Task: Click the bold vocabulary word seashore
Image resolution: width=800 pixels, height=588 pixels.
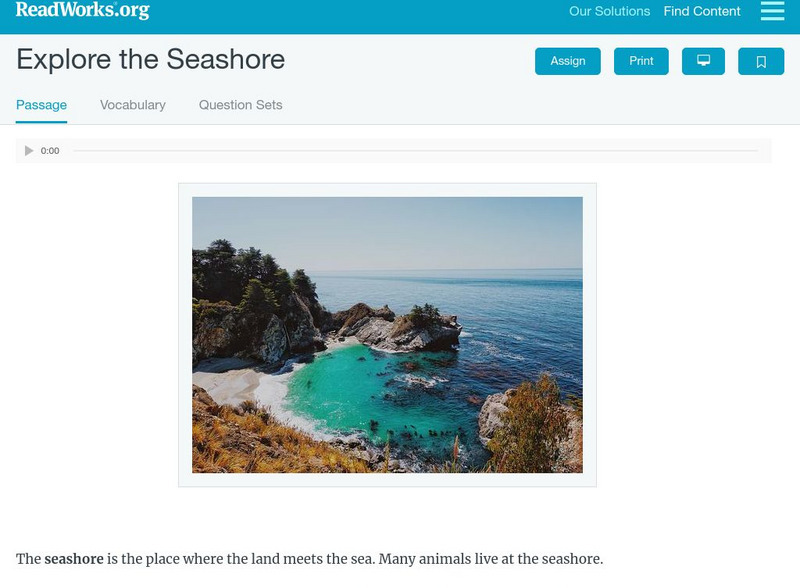Action: pyautogui.click(x=74, y=559)
